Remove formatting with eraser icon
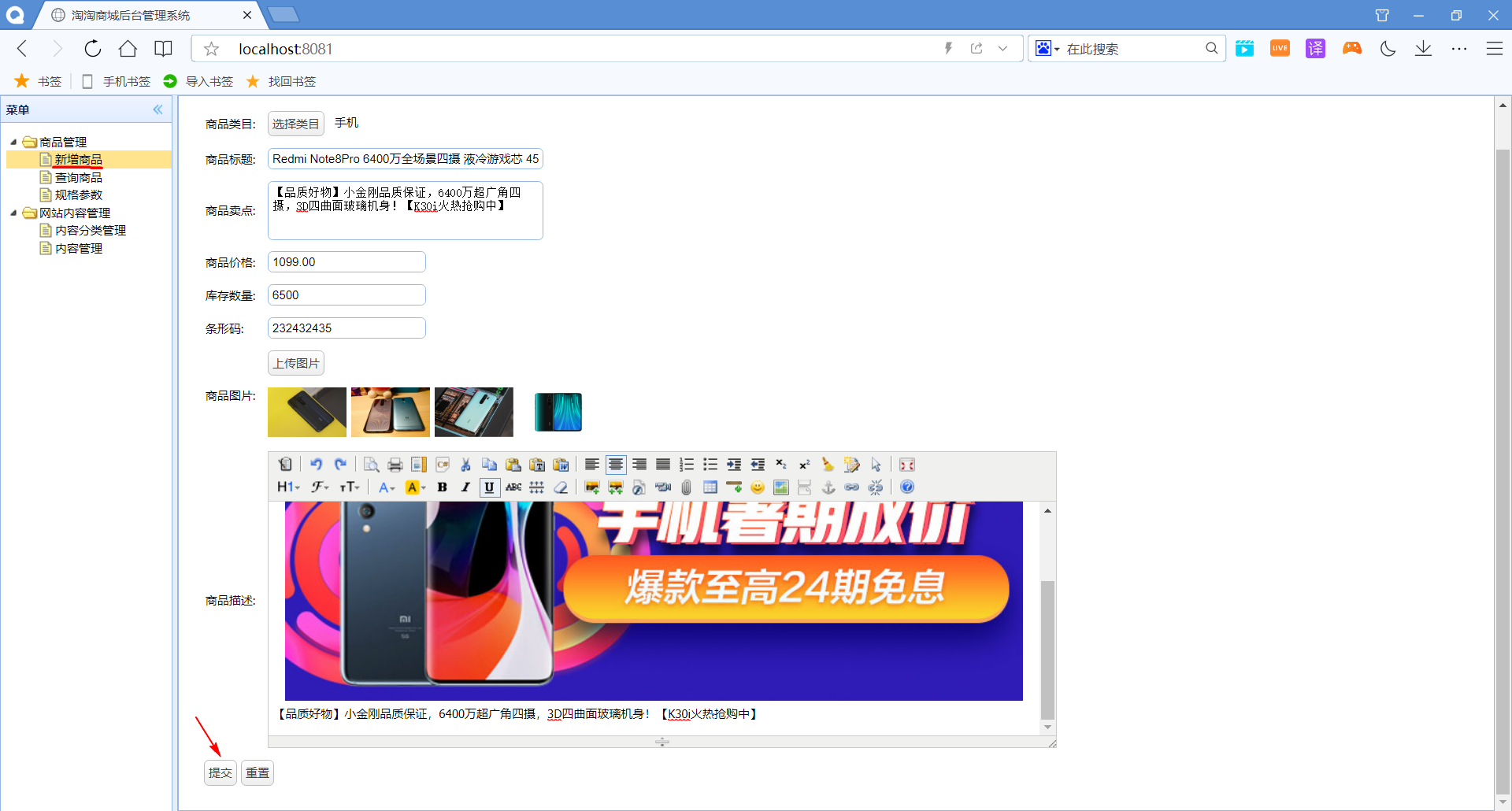The image size is (1512, 811). pos(560,487)
